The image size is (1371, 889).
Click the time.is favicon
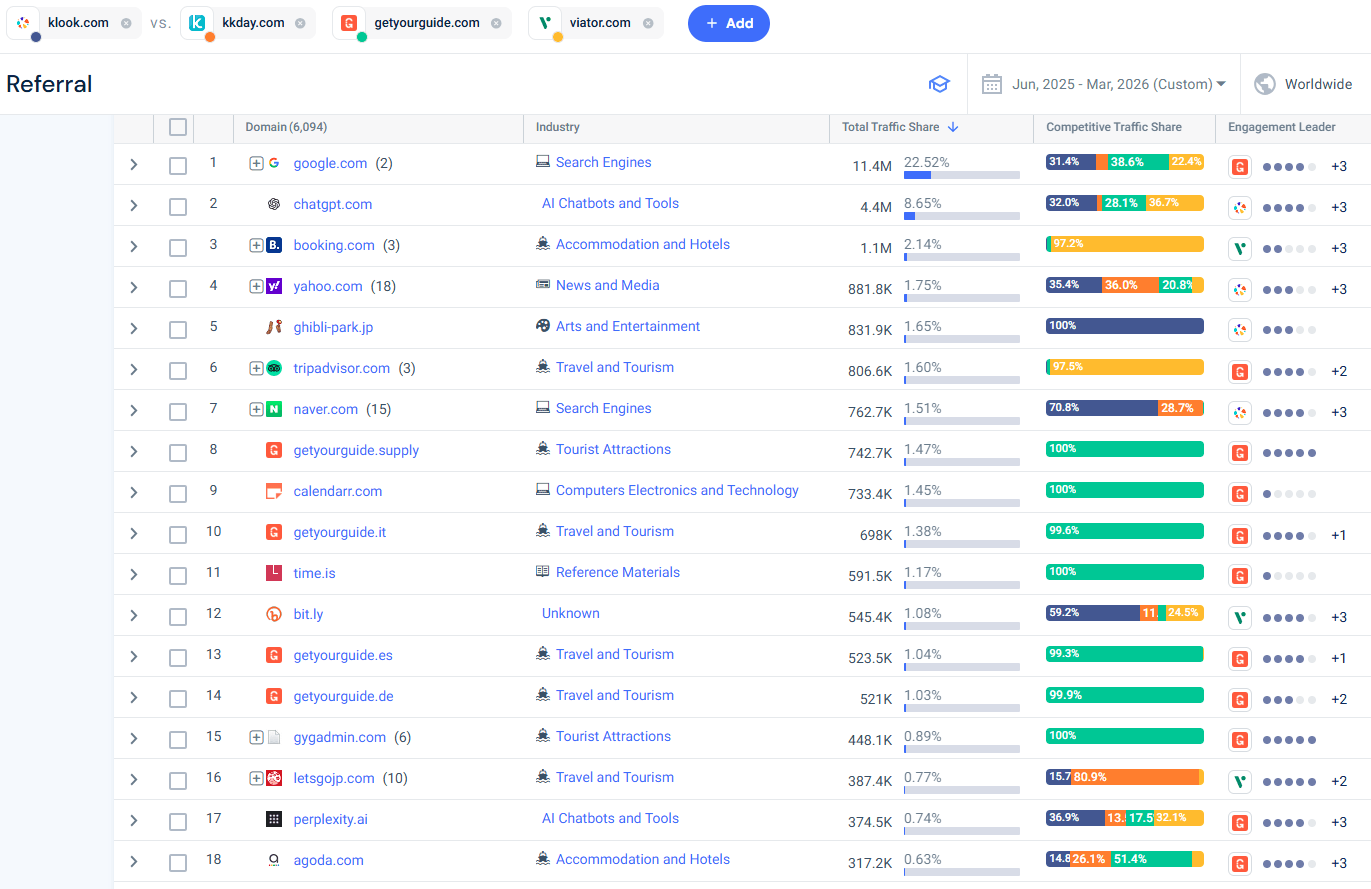pos(273,573)
